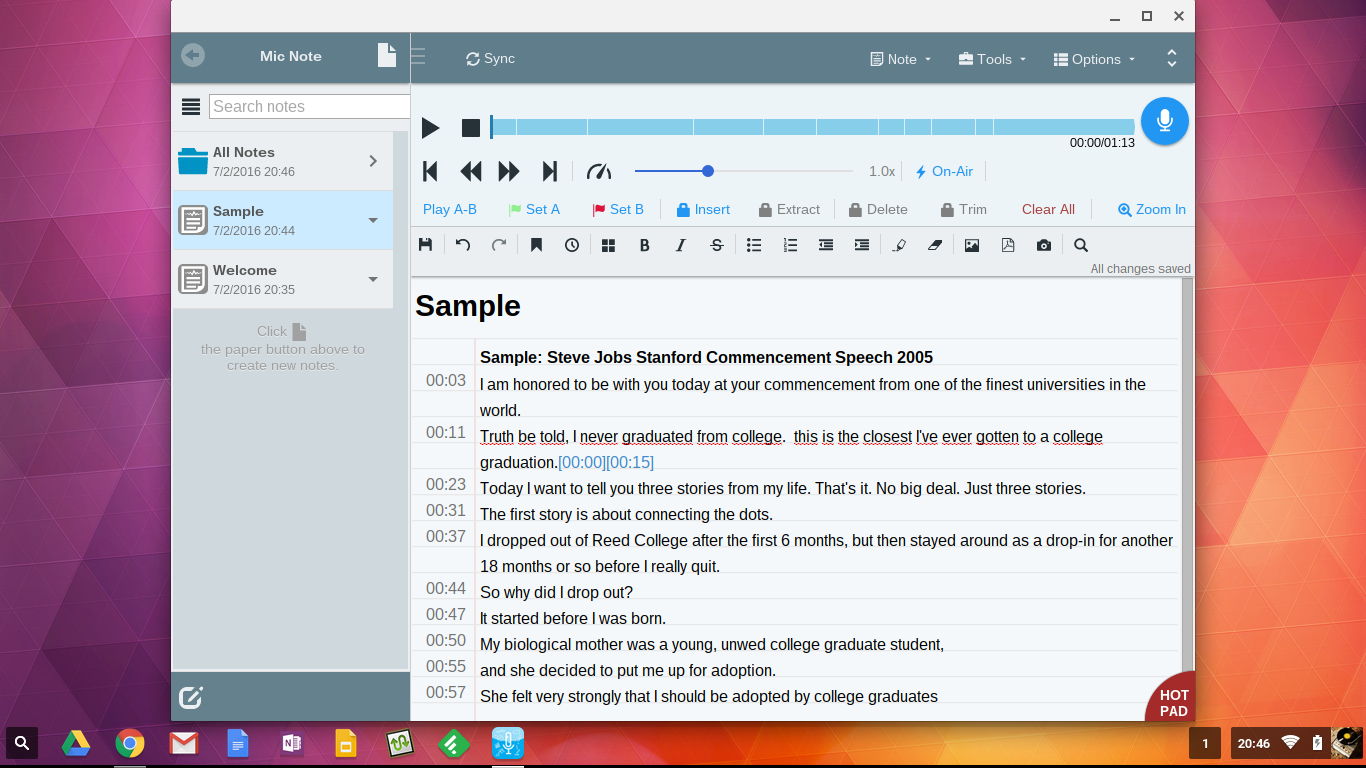Fast forward the audio
The height and width of the screenshot is (768, 1366).
pos(509,171)
